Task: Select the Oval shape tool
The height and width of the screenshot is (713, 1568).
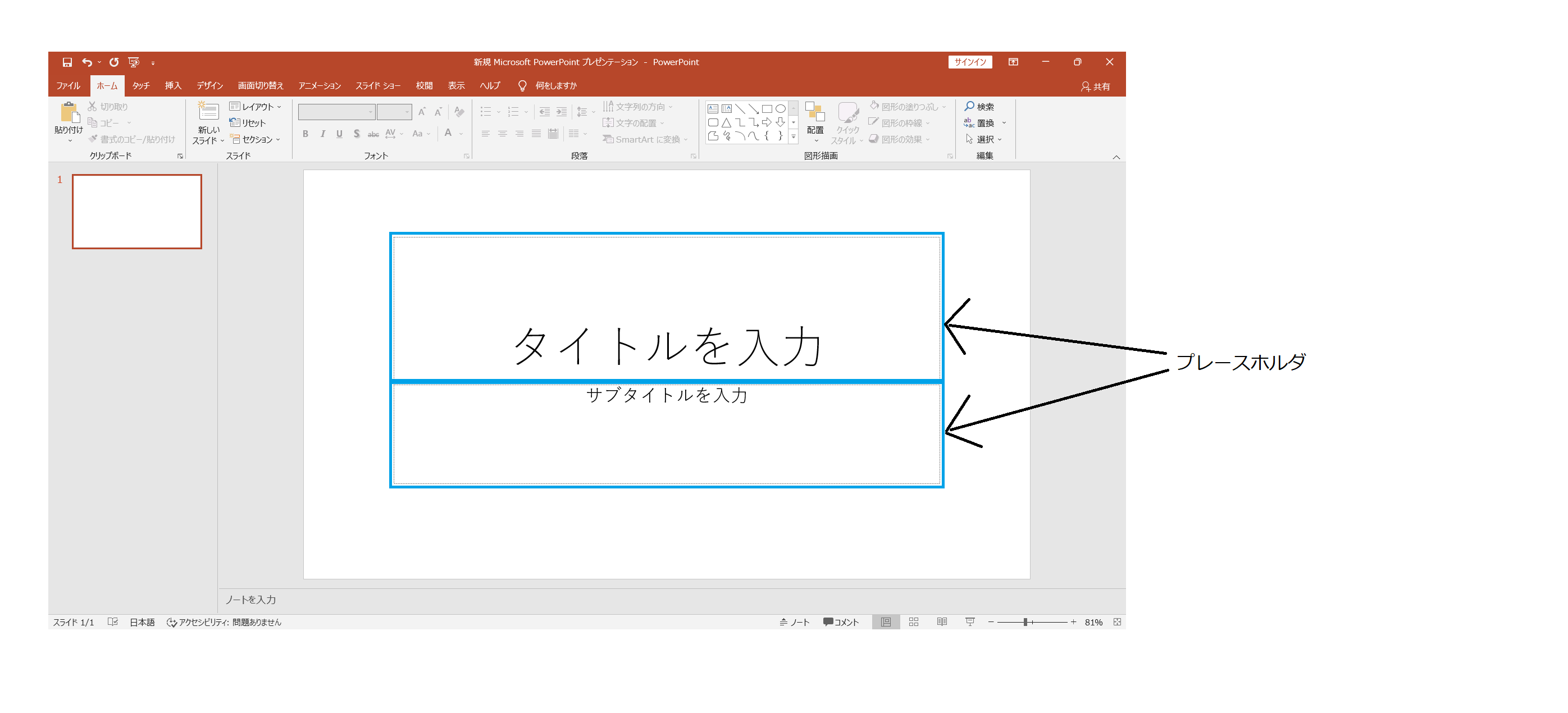Action: (x=781, y=109)
